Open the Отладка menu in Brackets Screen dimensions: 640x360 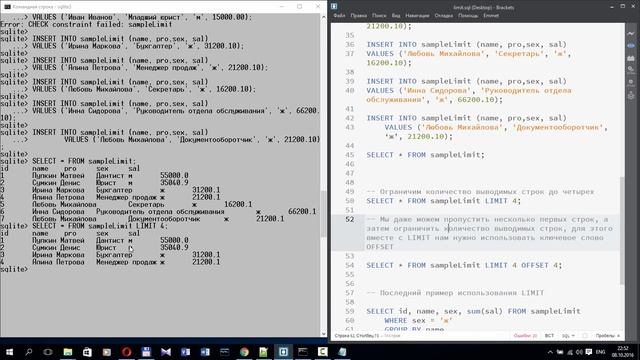tap(444, 16)
